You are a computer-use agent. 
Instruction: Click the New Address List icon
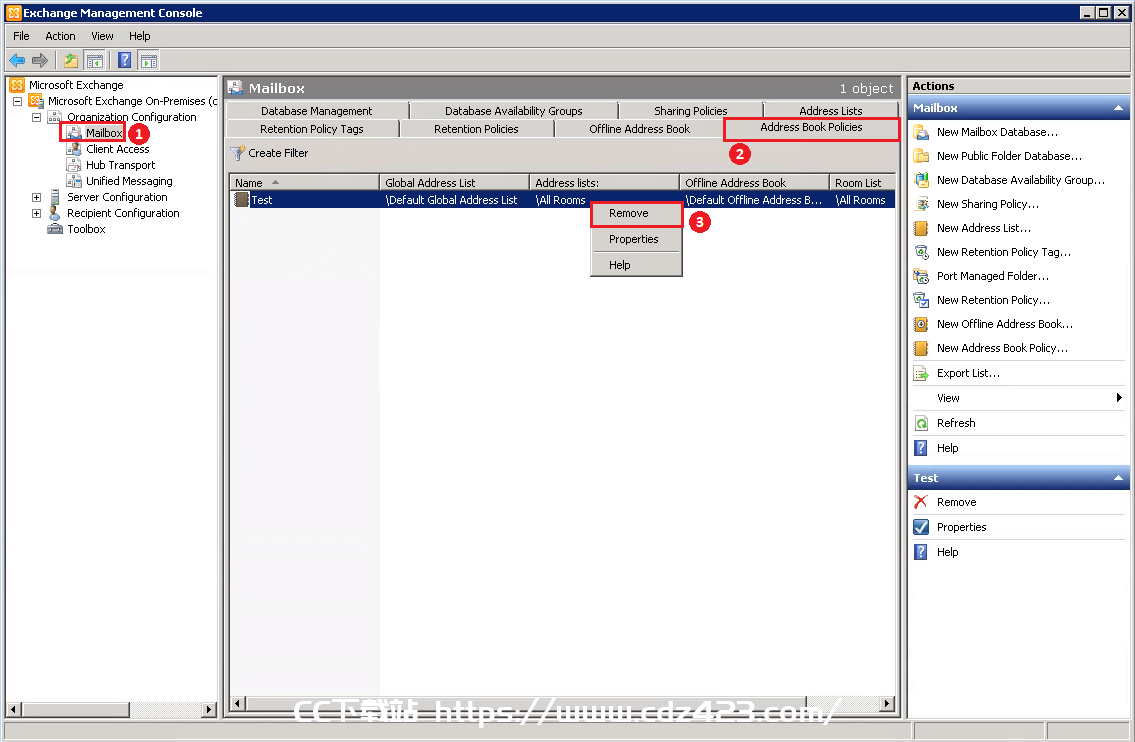click(x=921, y=228)
